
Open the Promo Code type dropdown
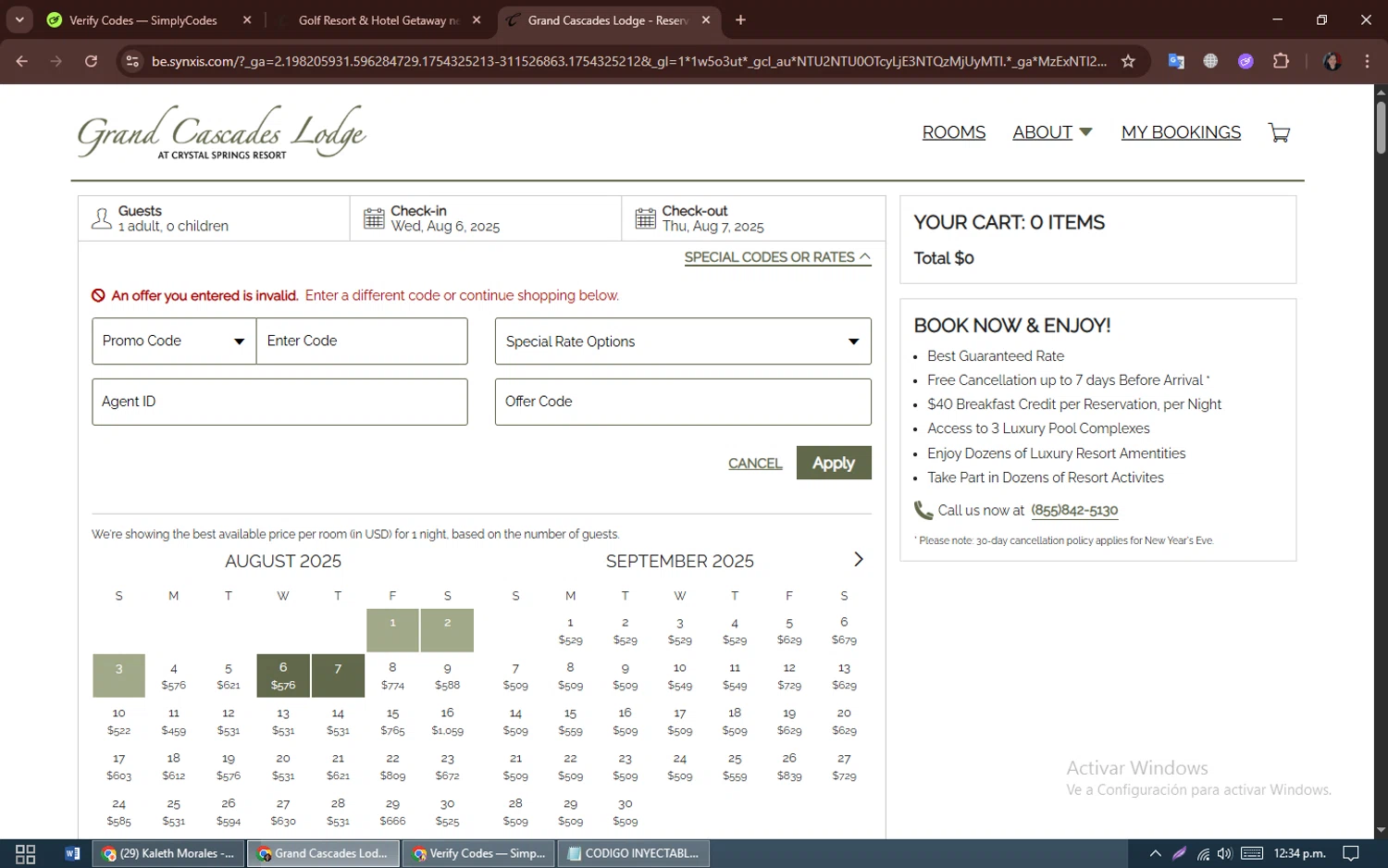174,341
